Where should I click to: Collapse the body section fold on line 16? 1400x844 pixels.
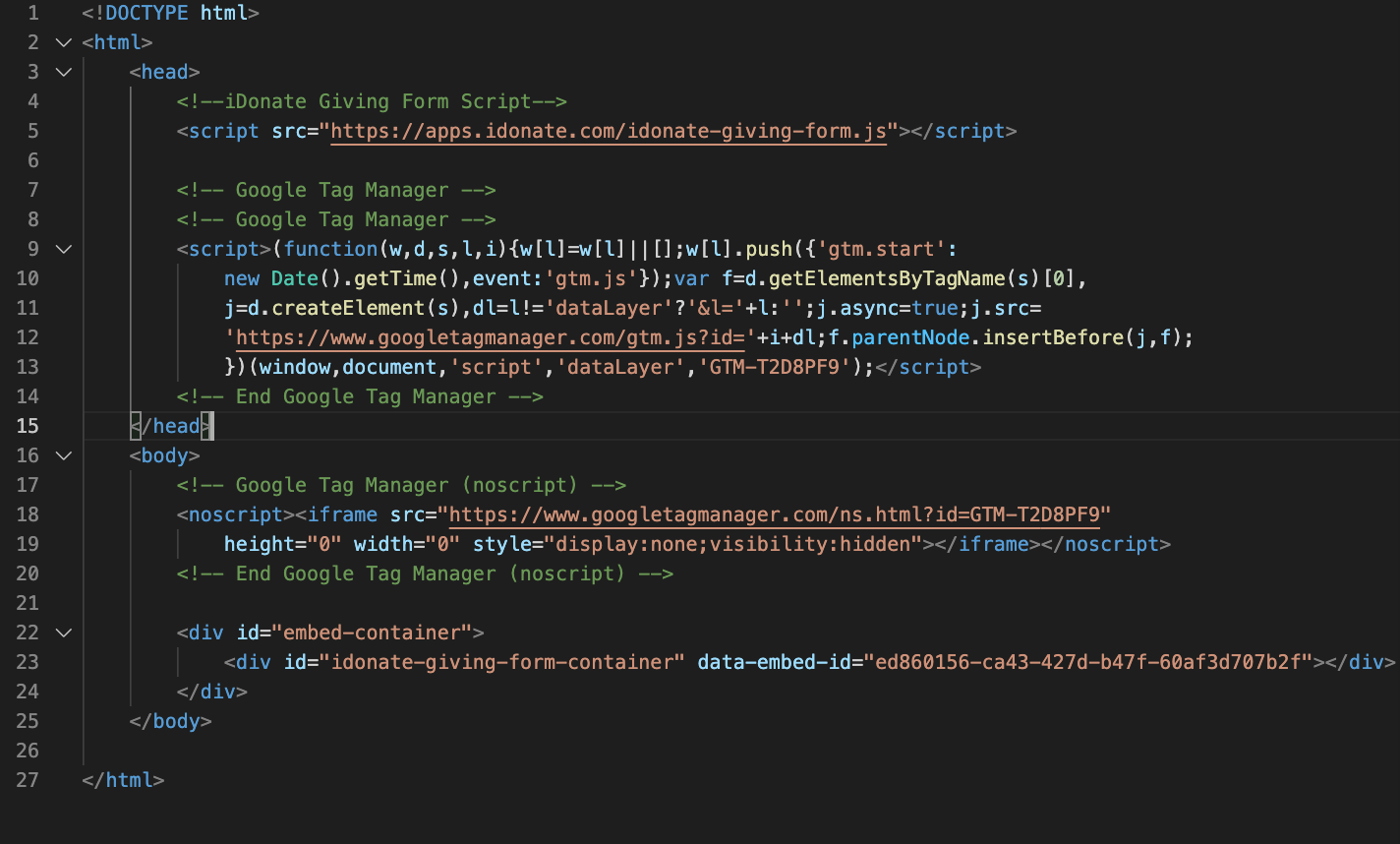[64, 455]
